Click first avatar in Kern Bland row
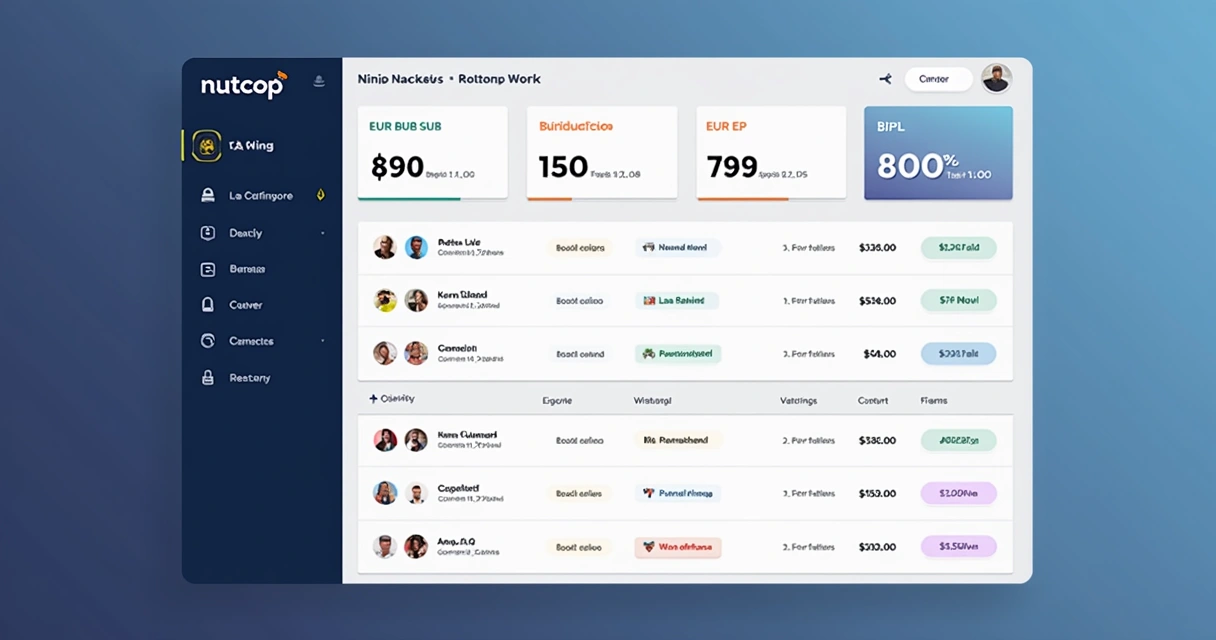Viewport: 1216px width, 640px height. click(x=385, y=300)
